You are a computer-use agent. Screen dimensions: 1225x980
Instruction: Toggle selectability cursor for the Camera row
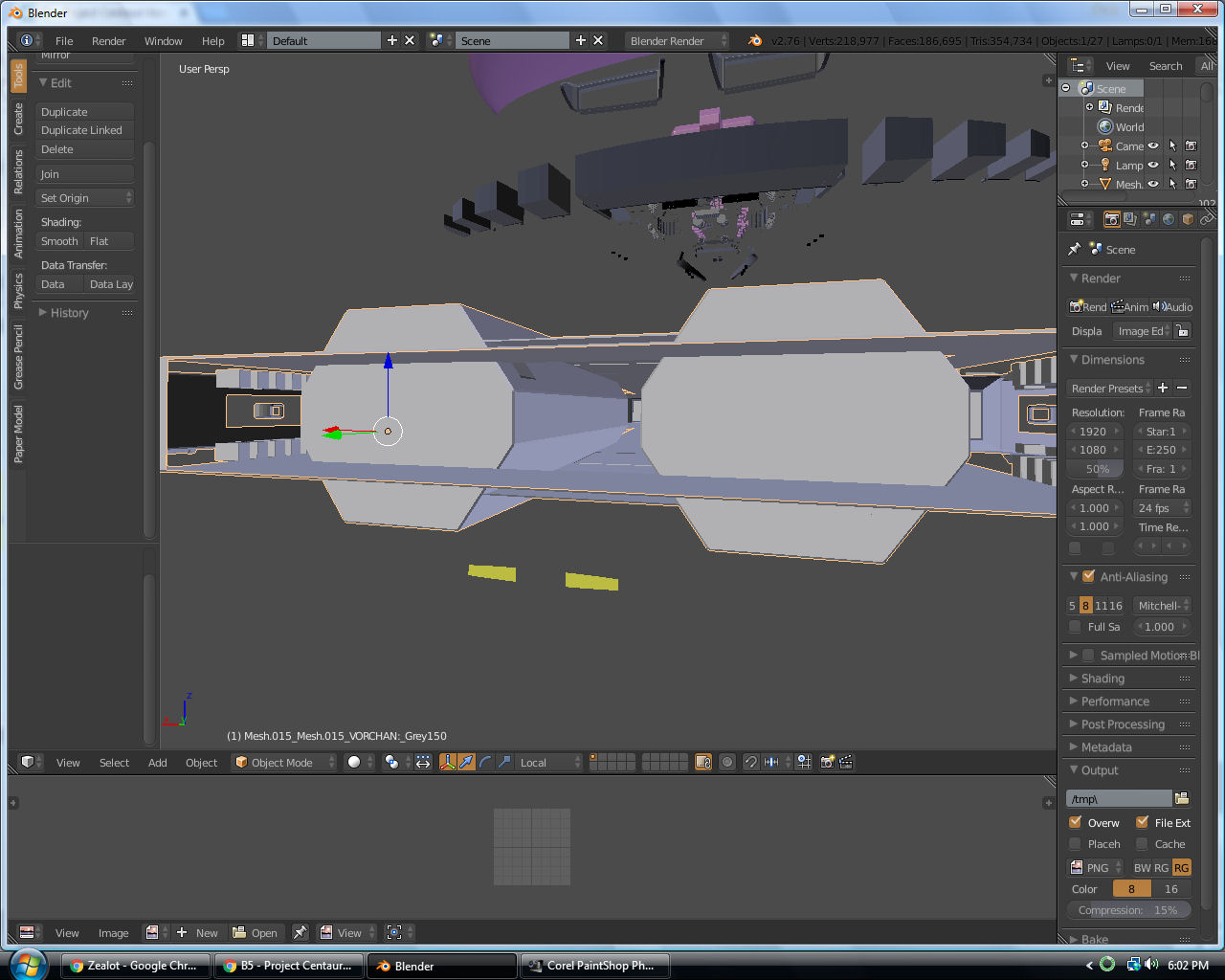pos(1172,145)
